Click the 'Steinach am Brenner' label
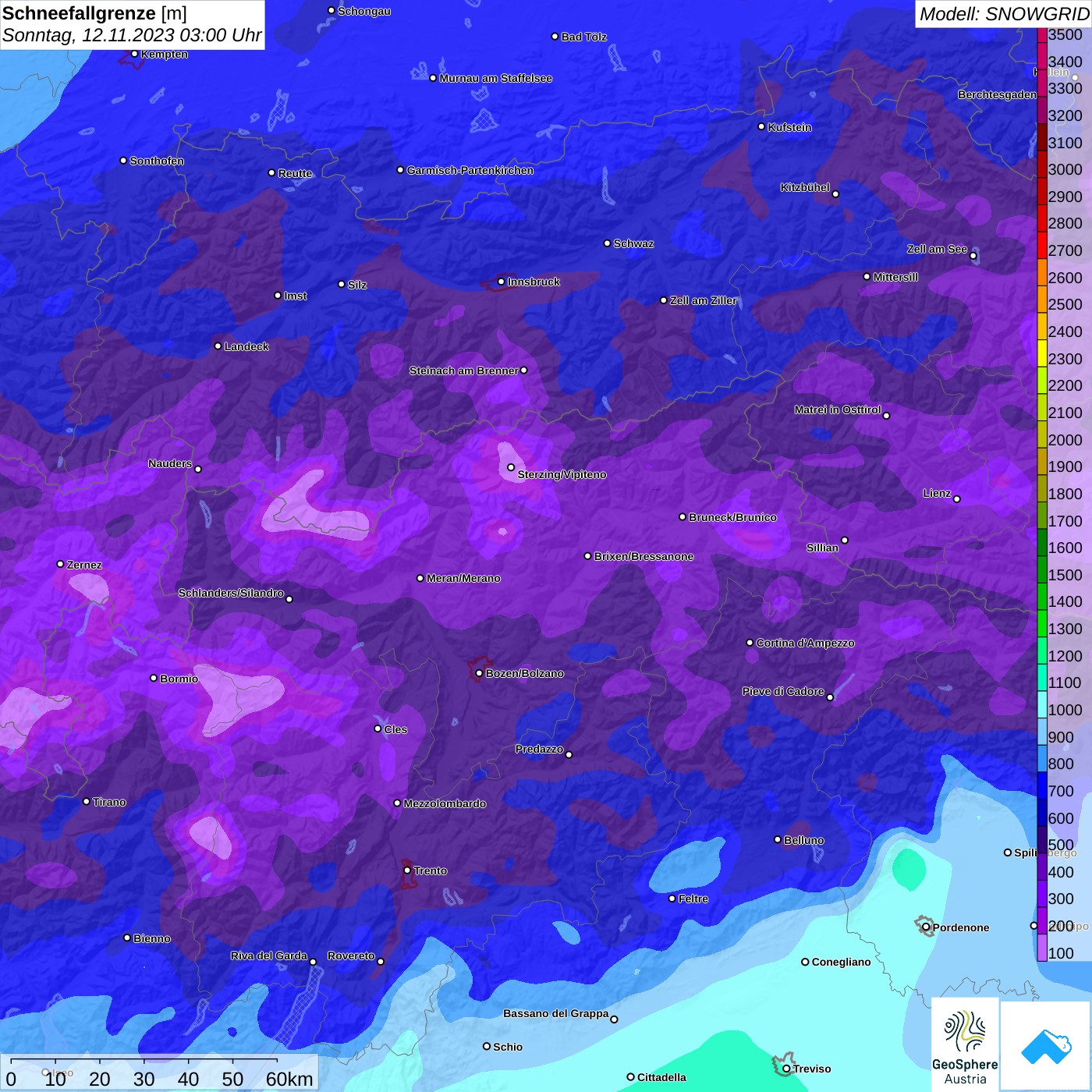 (464, 370)
